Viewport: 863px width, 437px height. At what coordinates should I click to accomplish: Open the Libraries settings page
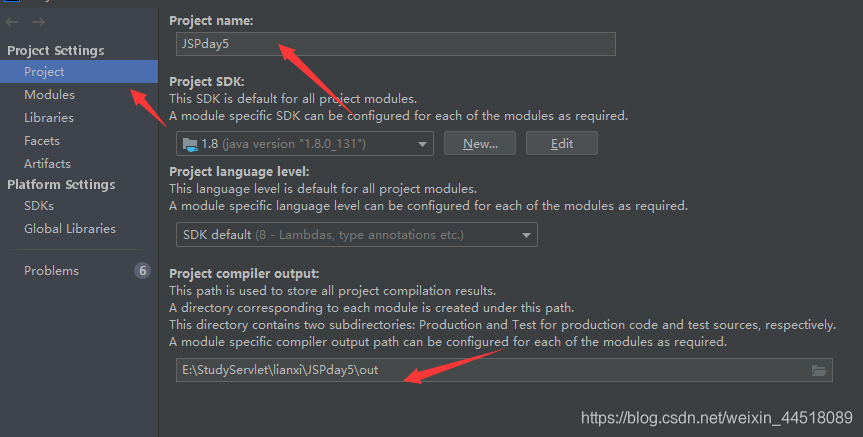(x=49, y=118)
